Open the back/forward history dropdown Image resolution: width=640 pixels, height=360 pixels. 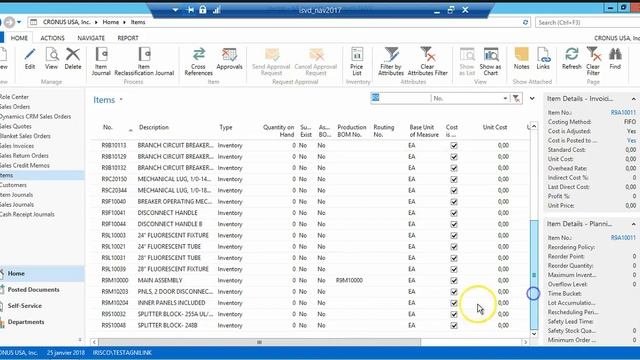pos(19,22)
